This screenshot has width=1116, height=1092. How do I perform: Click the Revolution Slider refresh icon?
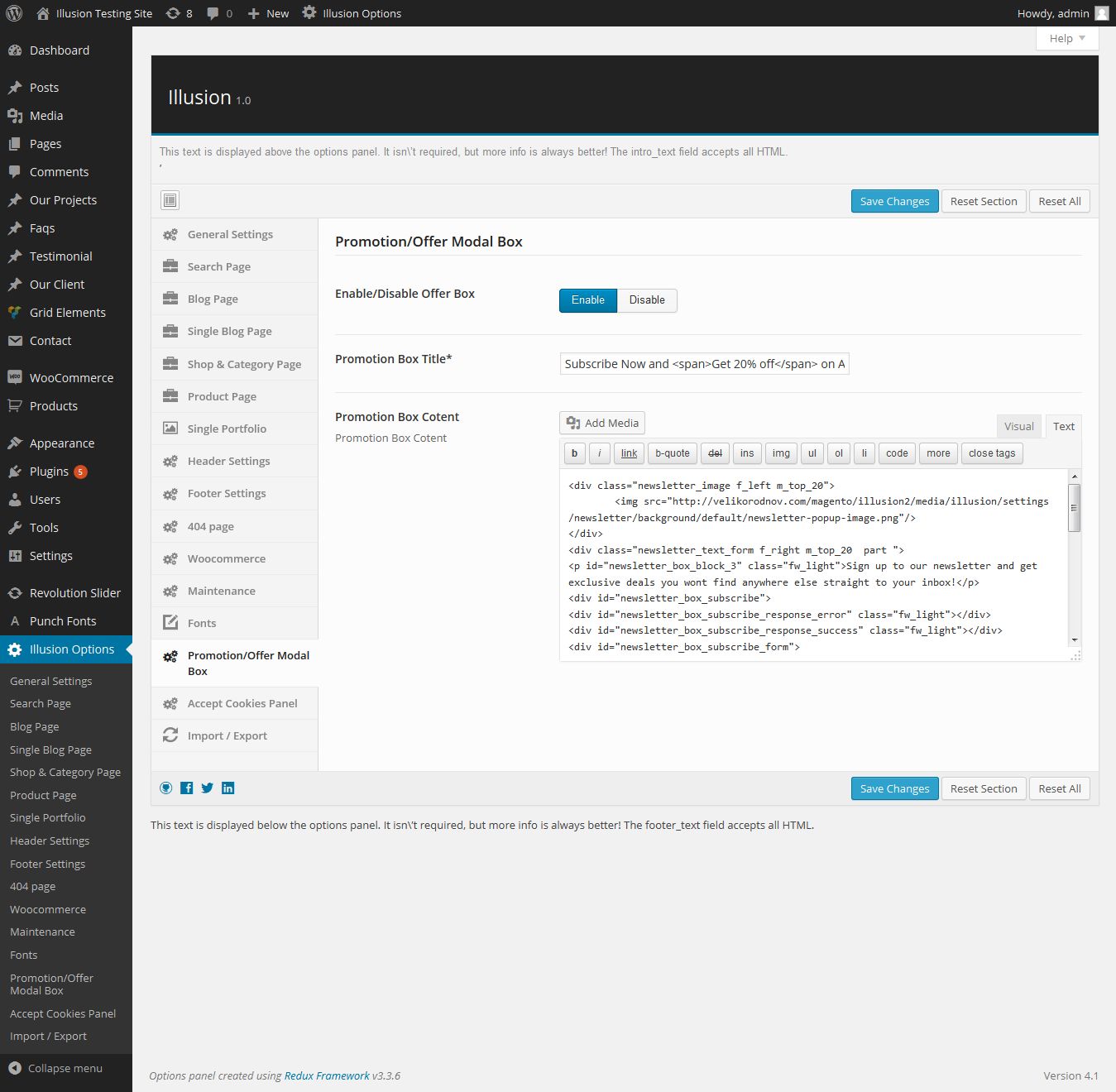[x=15, y=592]
